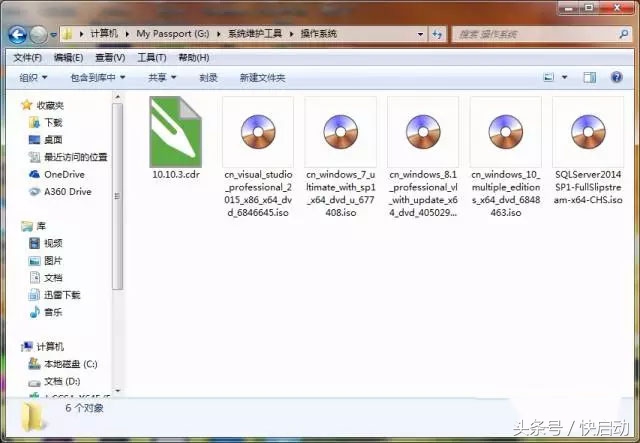Image resolution: width=640 pixels, height=443 pixels.
Task: Open the 视频 library
Action: [x=53, y=243]
